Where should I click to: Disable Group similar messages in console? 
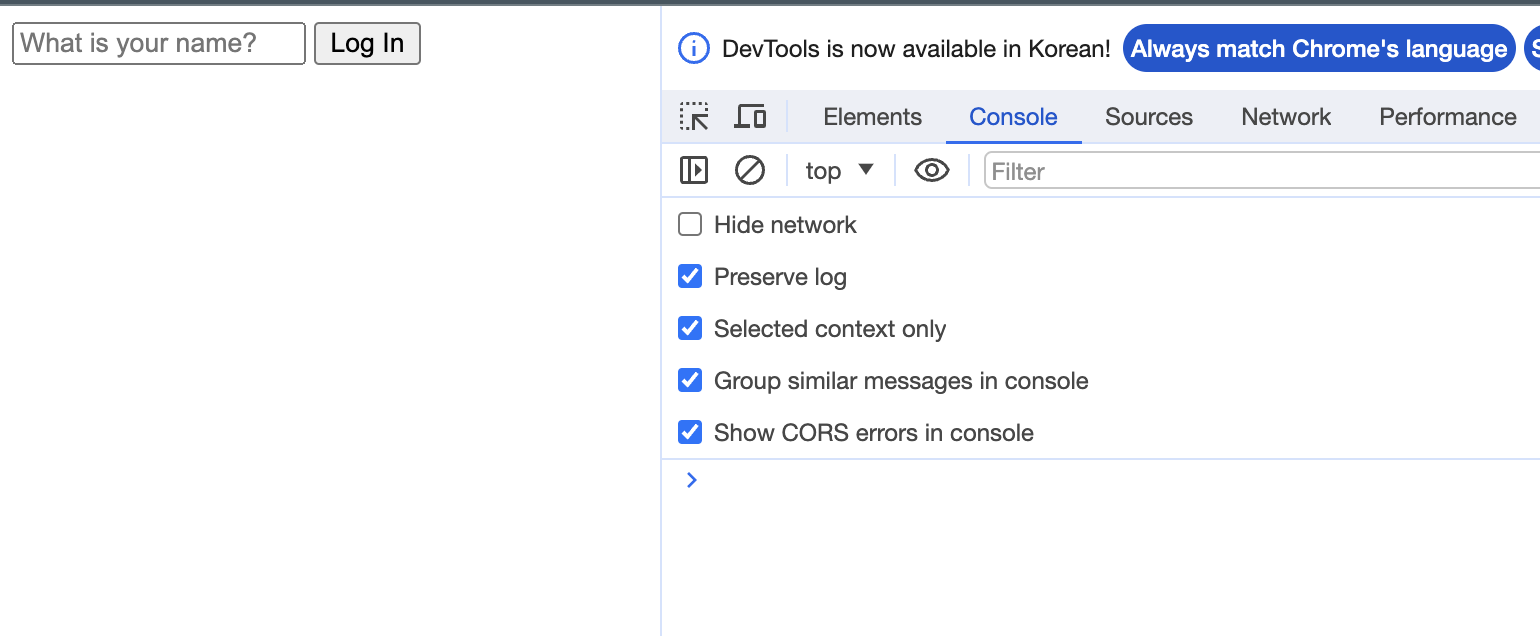(690, 380)
